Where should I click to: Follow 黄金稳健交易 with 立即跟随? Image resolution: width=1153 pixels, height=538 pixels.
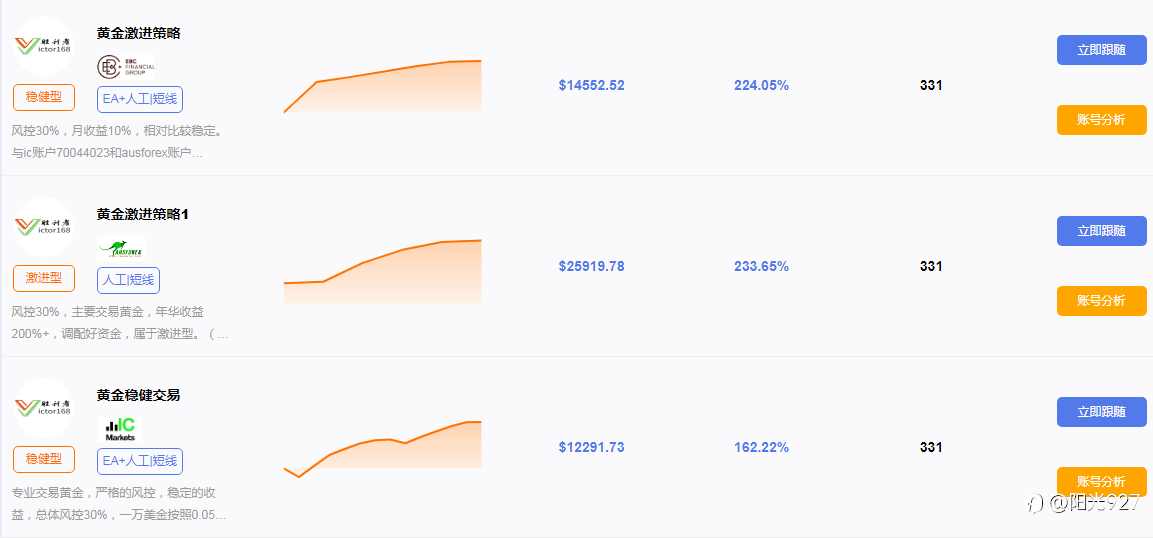(1102, 412)
